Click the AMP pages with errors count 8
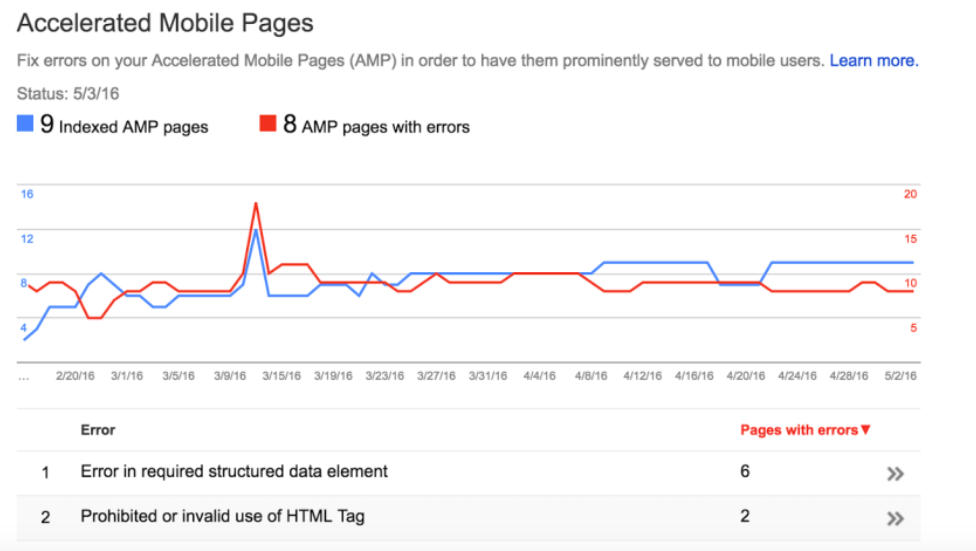The width and height of the screenshot is (976, 551). pos(289,125)
